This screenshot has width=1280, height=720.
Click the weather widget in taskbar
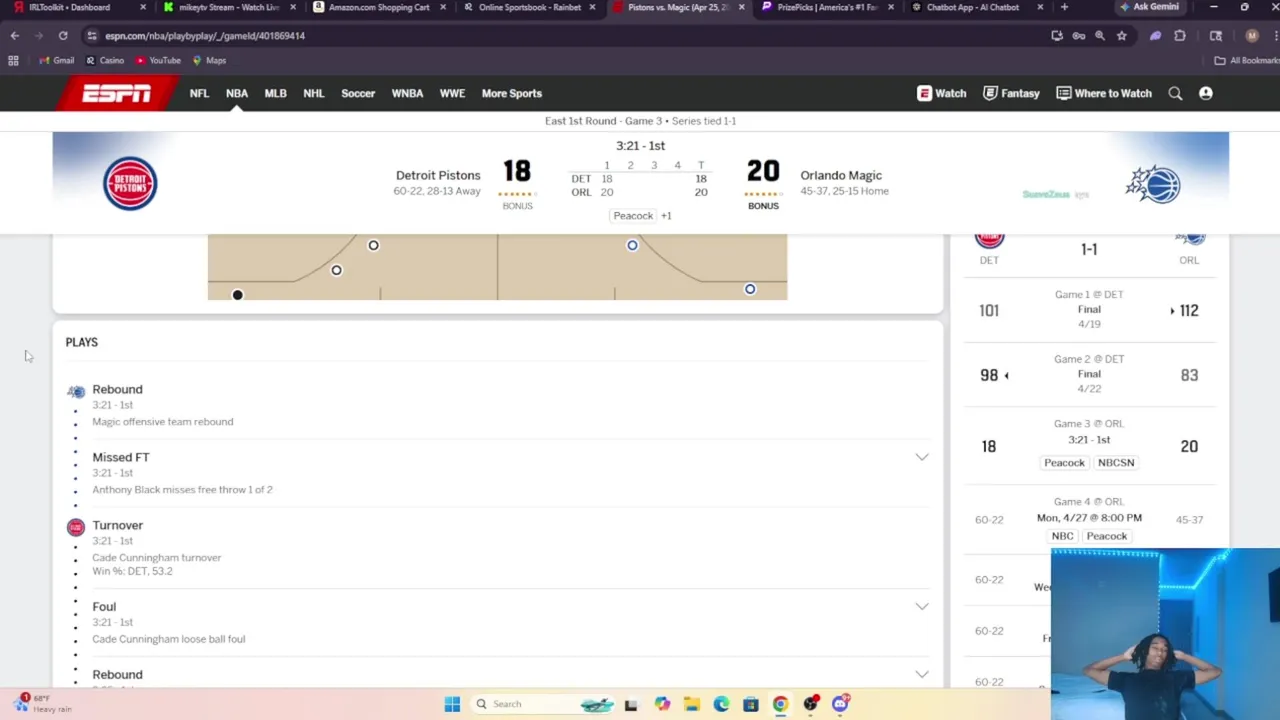point(44,704)
